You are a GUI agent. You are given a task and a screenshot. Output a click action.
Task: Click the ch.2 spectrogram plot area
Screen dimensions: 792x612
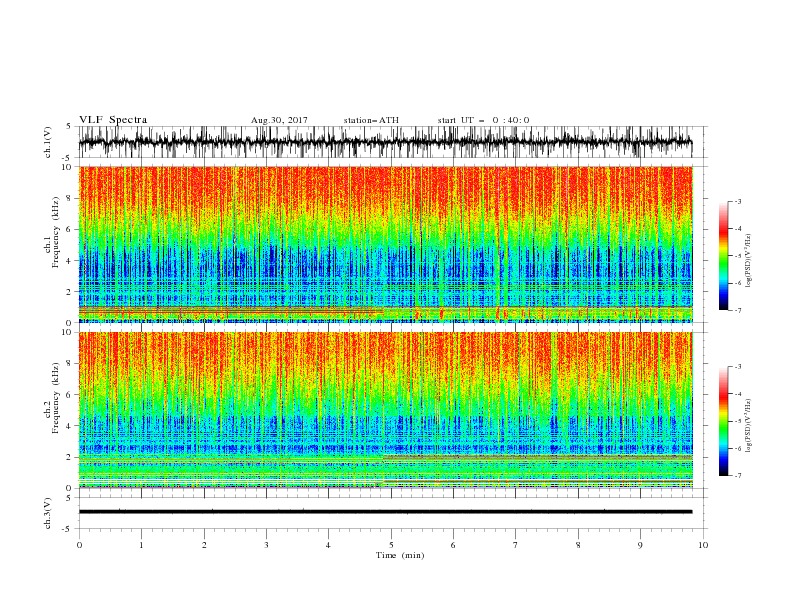386,410
